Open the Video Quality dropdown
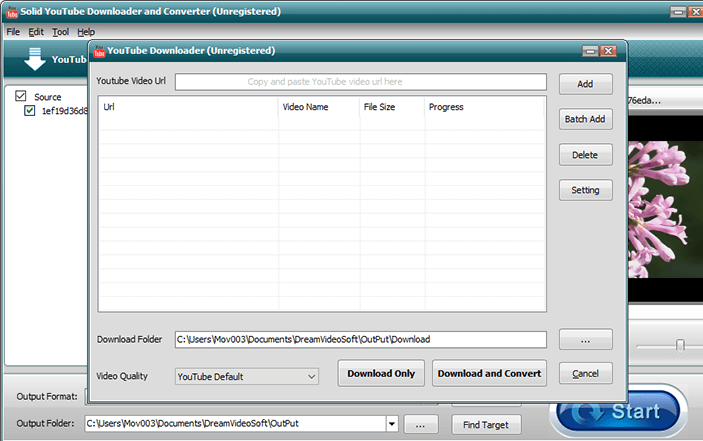The image size is (703, 441). [x=247, y=376]
